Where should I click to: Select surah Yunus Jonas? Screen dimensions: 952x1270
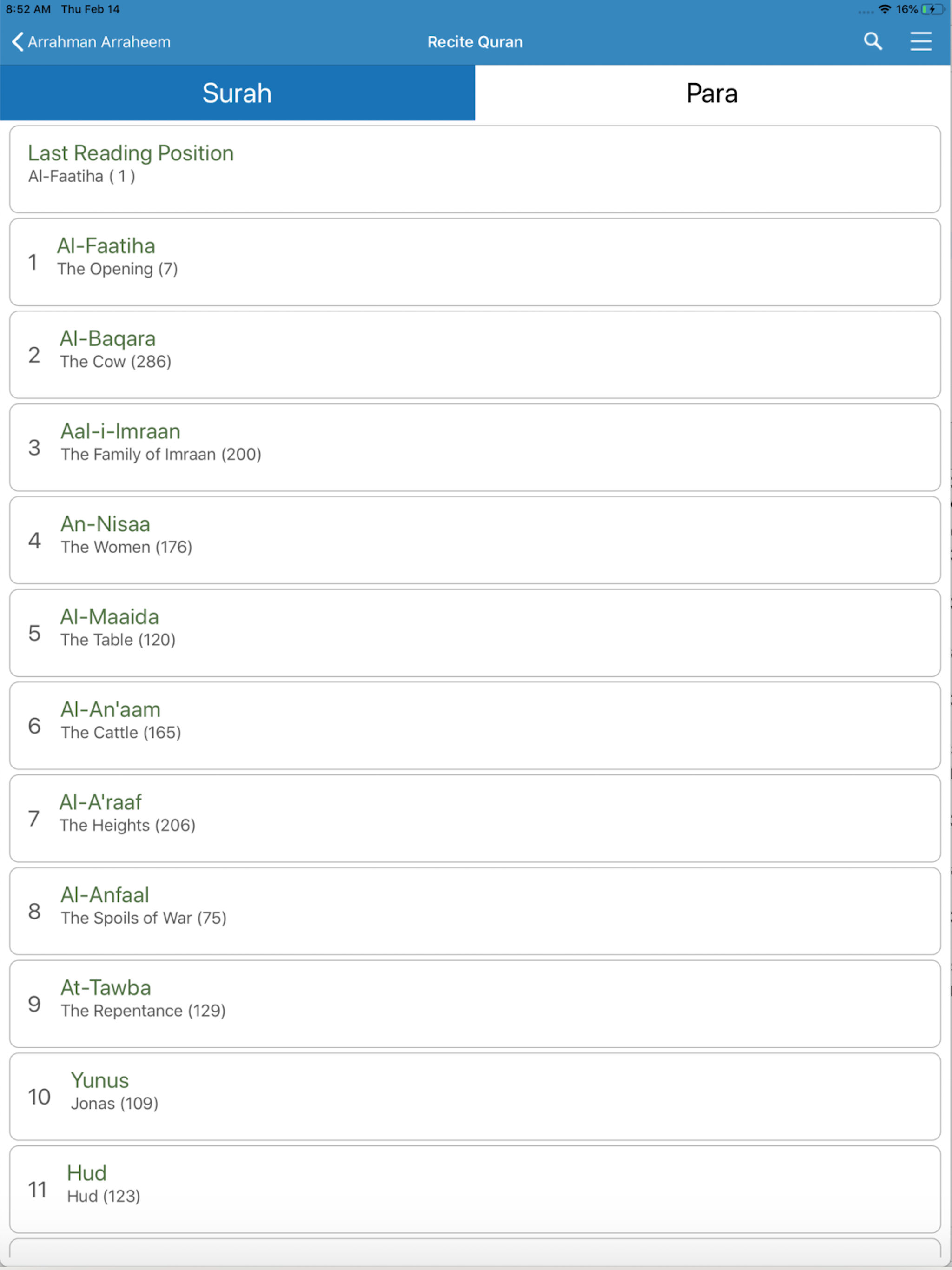click(475, 1097)
